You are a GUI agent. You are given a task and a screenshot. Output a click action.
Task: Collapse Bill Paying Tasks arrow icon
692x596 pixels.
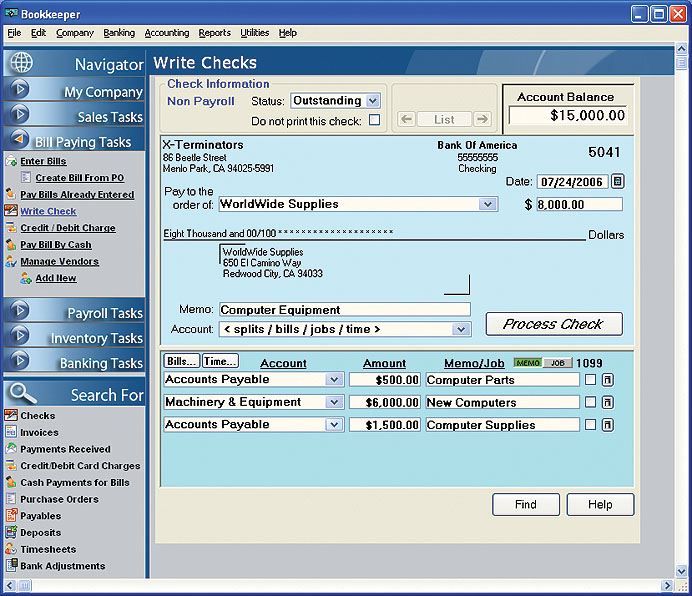coord(19,139)
